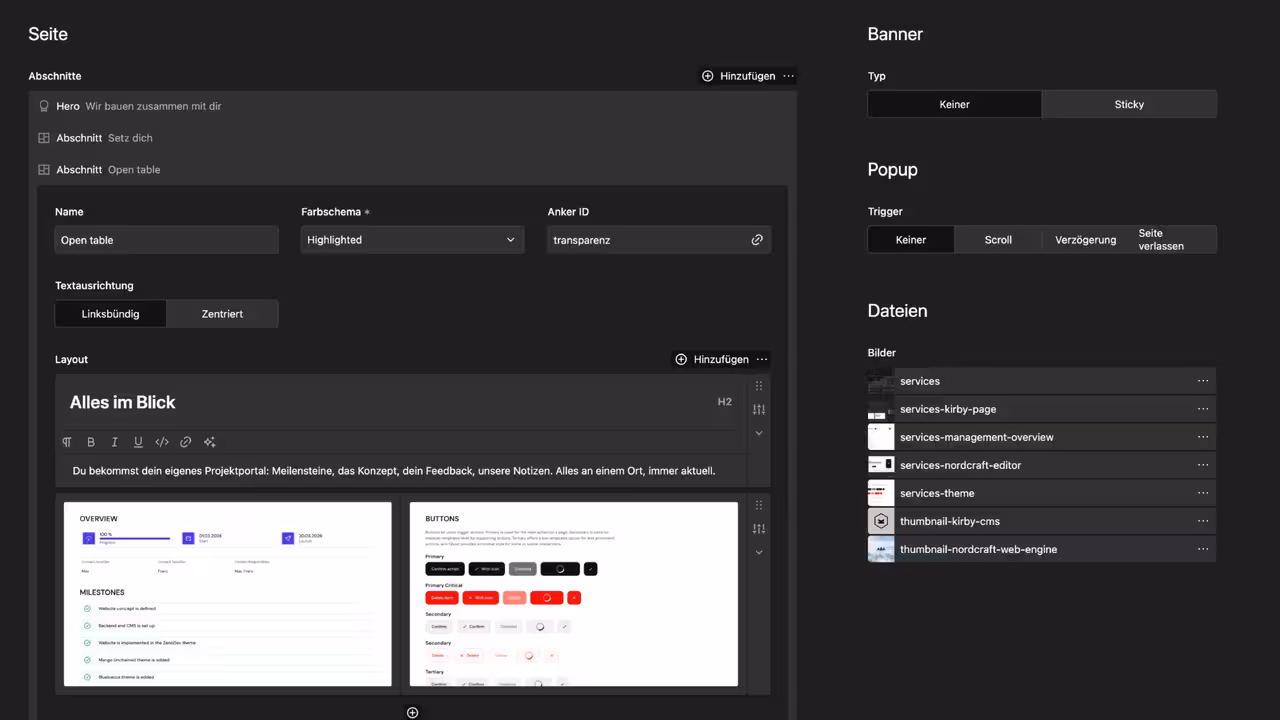Click the services-theme thumbnail preview
This screenshot has height=720, width=1280.
tap(881, 493)
